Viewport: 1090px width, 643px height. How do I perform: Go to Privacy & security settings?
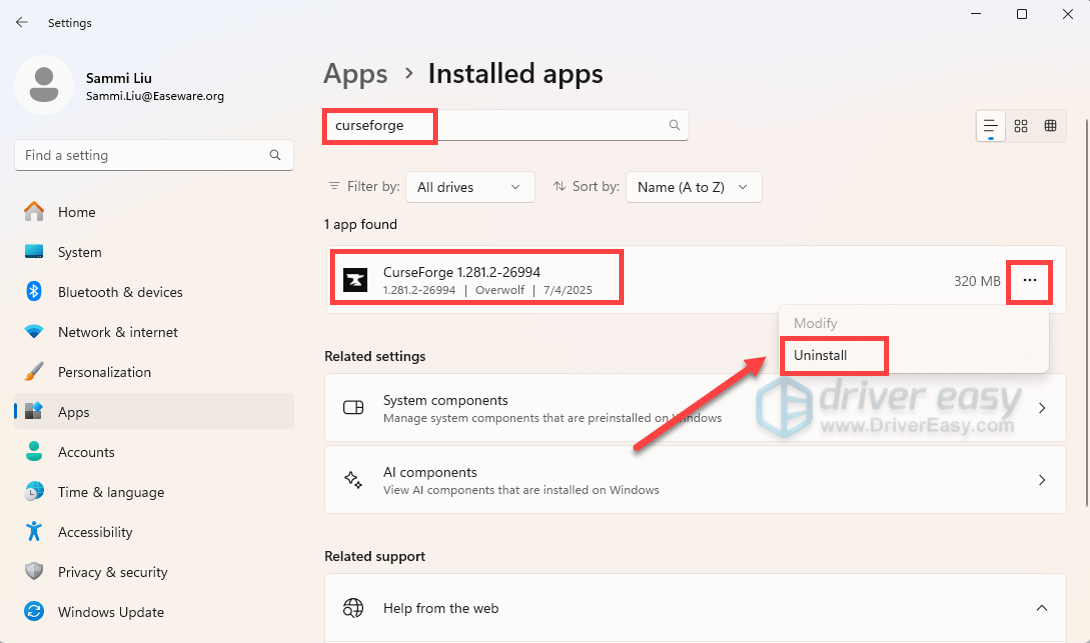click(154, 572)
